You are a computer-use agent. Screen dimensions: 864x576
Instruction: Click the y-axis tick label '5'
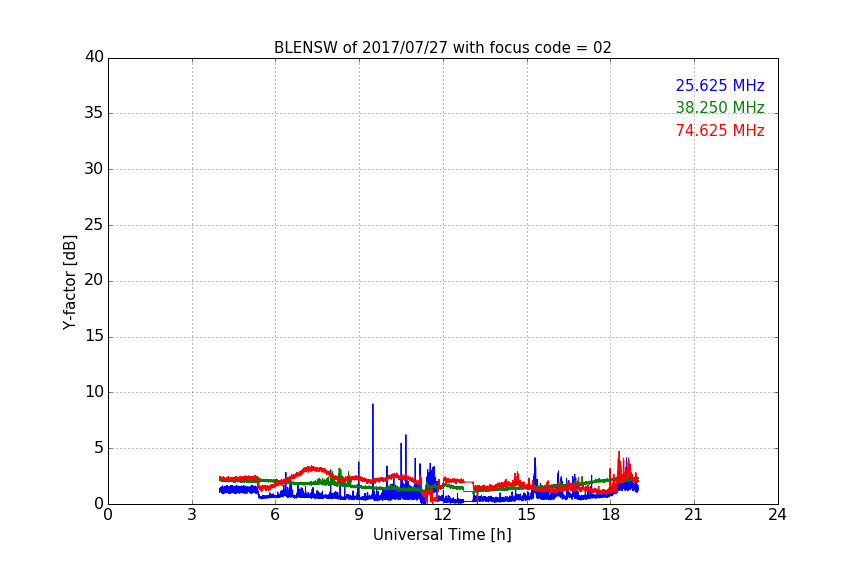pyautogui.click(x=99, y=448)
